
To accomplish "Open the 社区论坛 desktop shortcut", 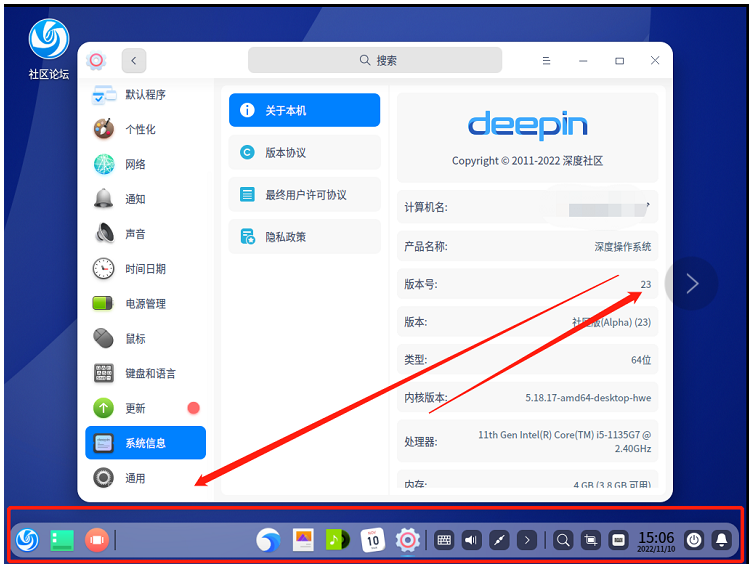I will click(49, 49).
